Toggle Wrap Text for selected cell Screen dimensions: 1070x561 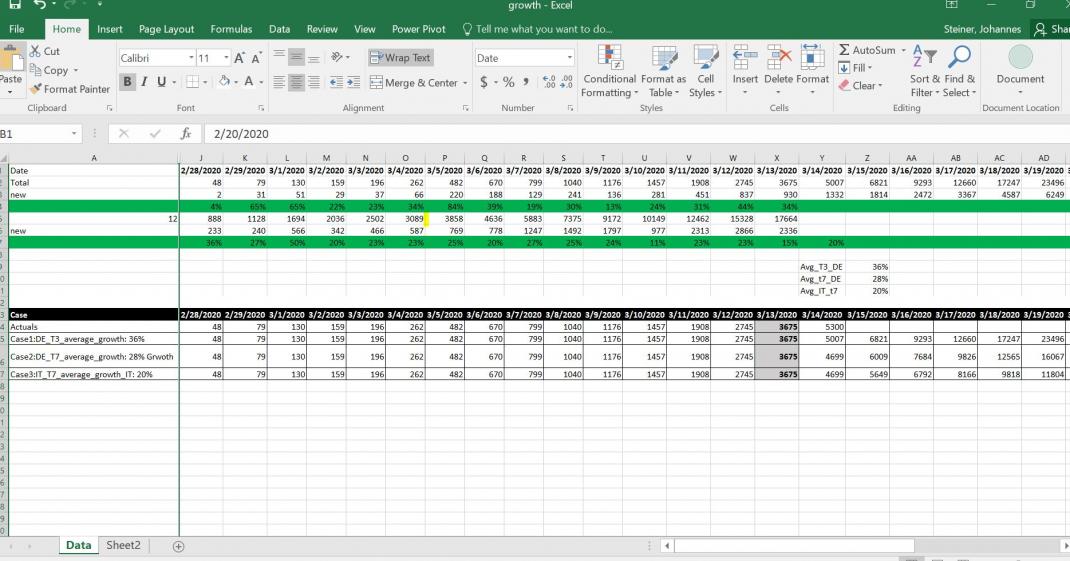click(400, 58)
